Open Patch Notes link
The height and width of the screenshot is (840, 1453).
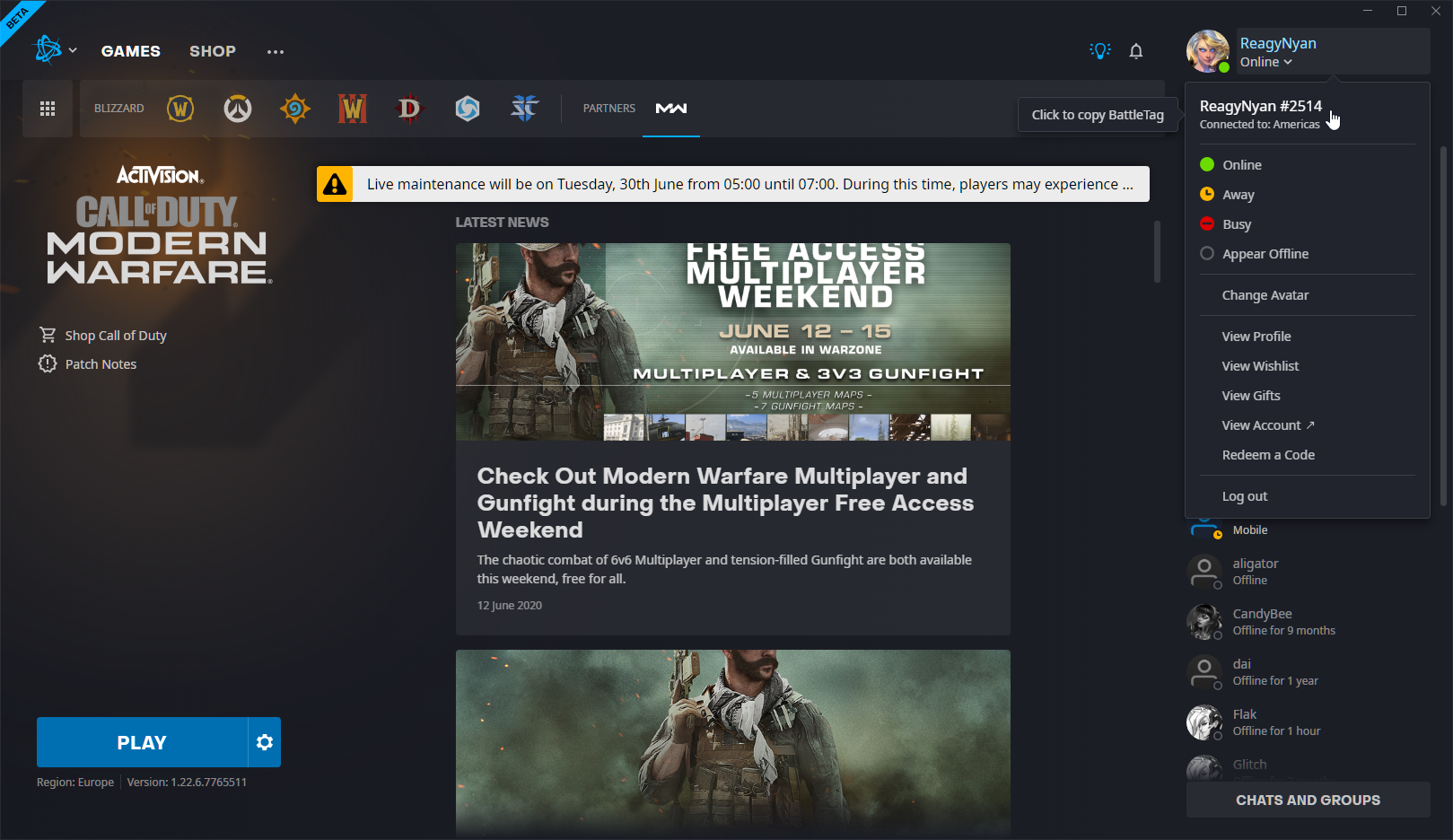pyautogui.click(x=88, y=364)
